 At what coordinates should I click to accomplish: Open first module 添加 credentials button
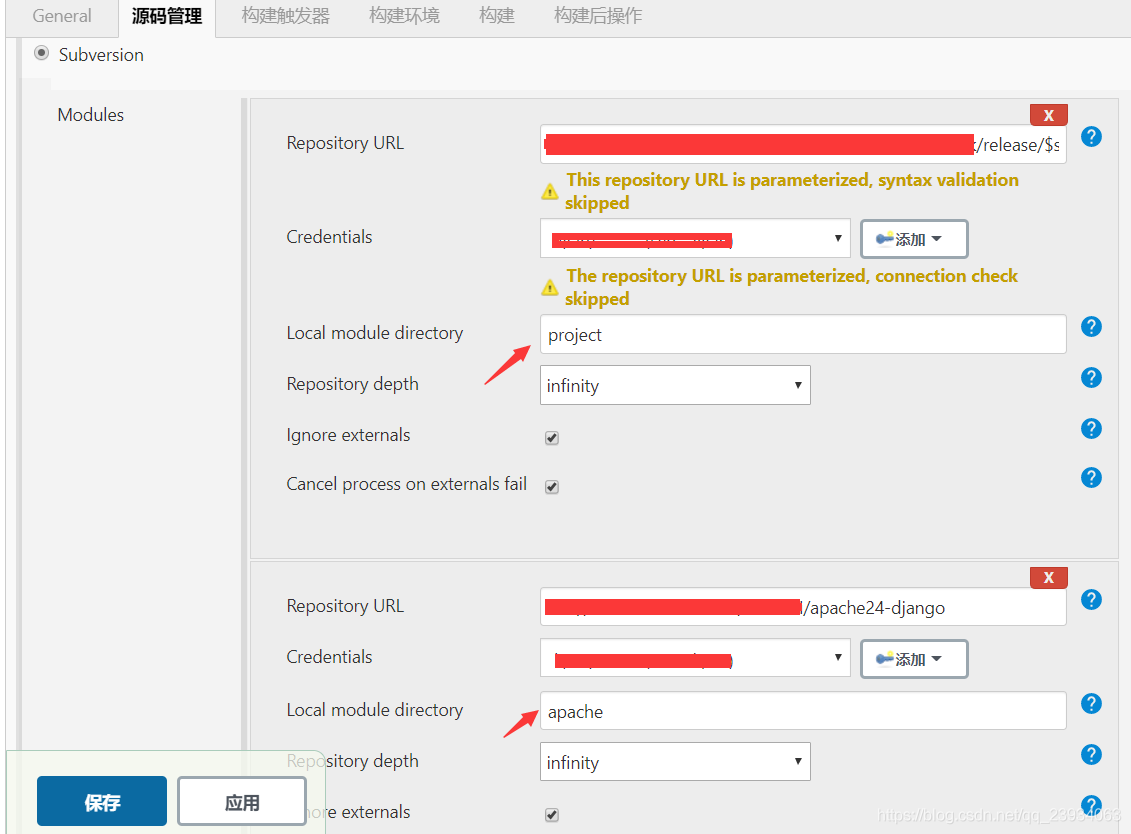tap(914, 239)
